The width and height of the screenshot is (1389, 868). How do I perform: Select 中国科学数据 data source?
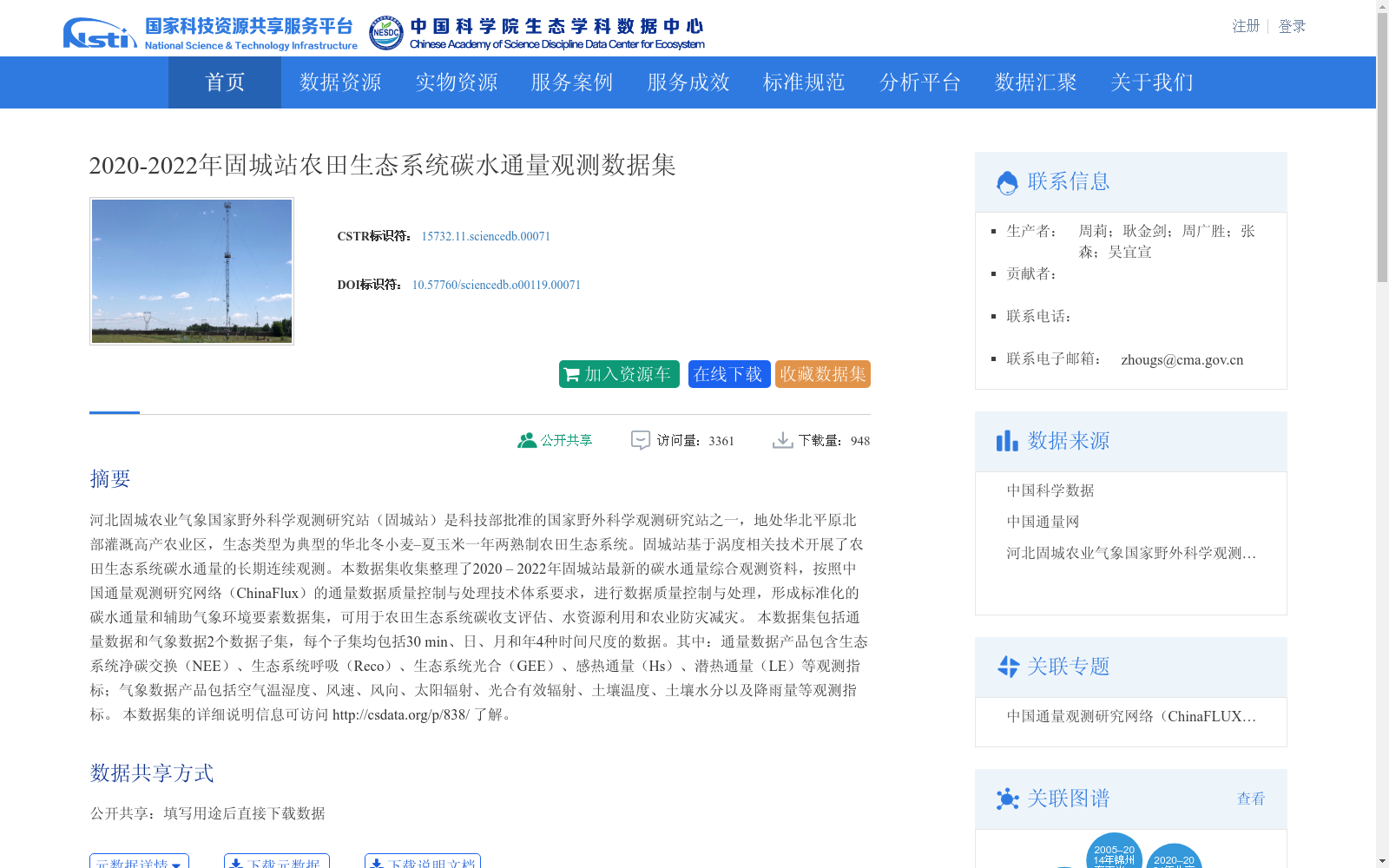tap(1050, 490)
